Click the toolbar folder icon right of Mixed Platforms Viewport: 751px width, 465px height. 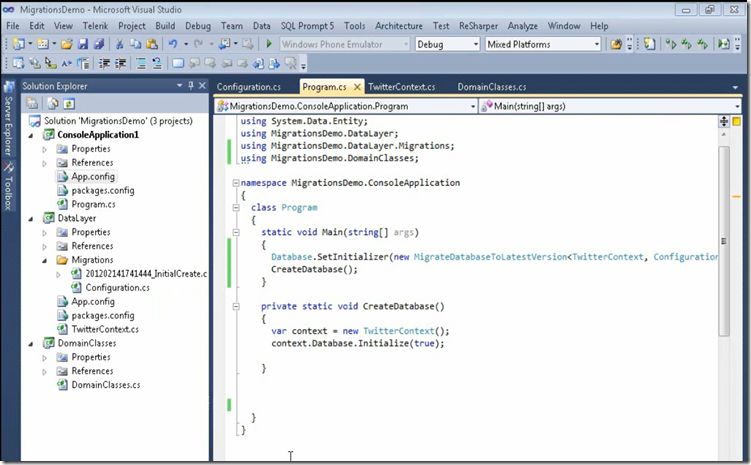point(616,44)
